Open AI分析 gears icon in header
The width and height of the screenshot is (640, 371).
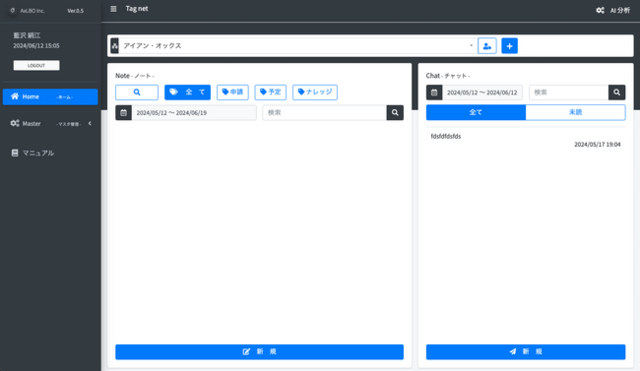click(600, 10)
